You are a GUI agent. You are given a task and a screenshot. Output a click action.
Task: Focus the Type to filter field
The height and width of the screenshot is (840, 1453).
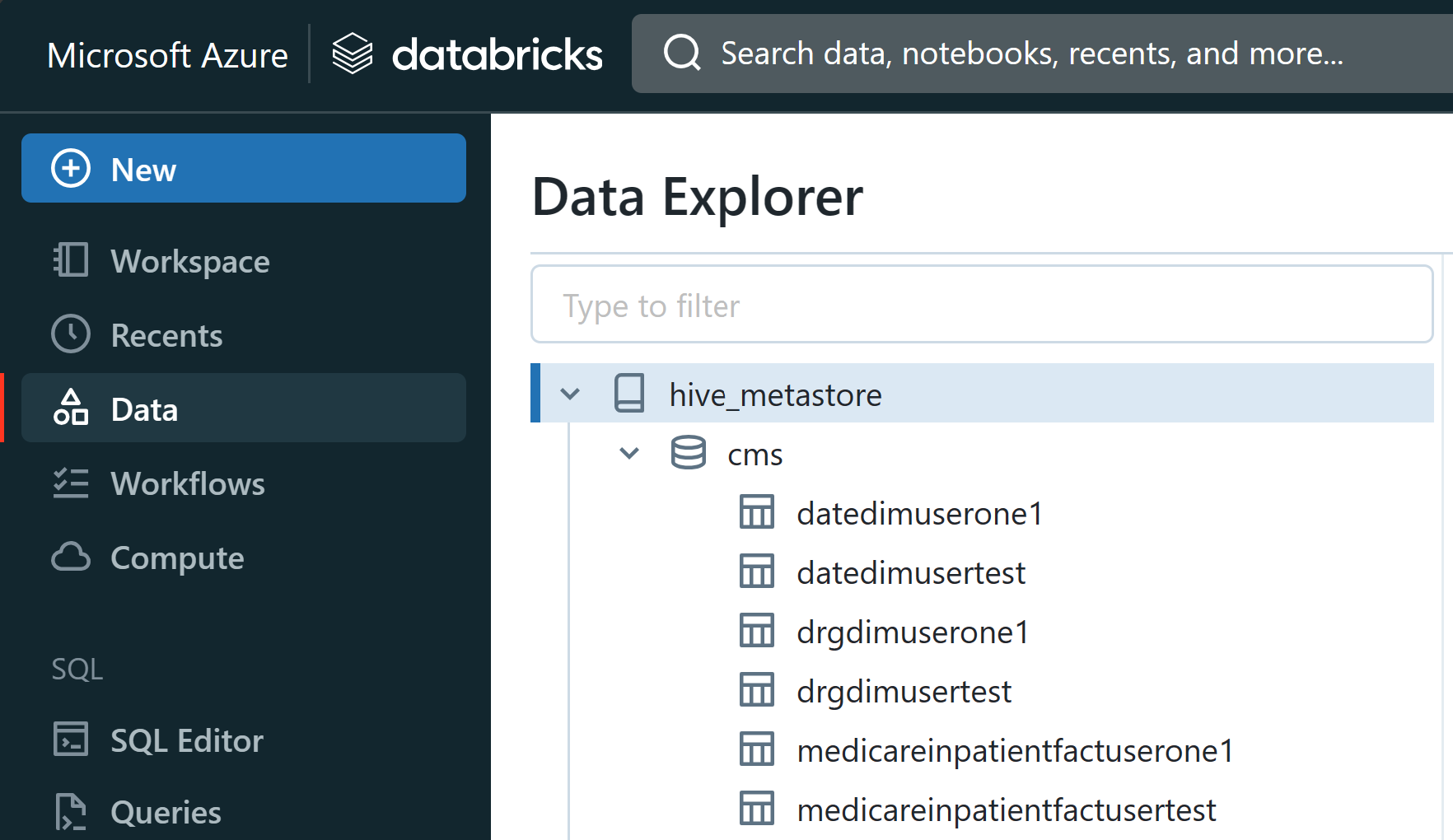point(982,305)
